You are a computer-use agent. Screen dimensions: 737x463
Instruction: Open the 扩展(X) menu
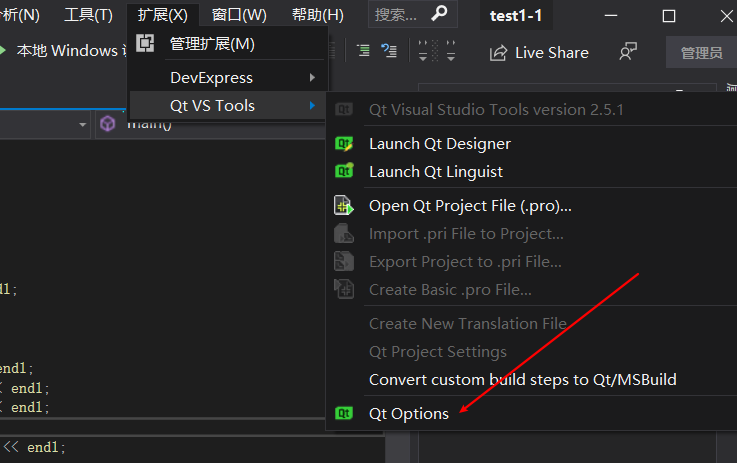[x=163, y=15]
